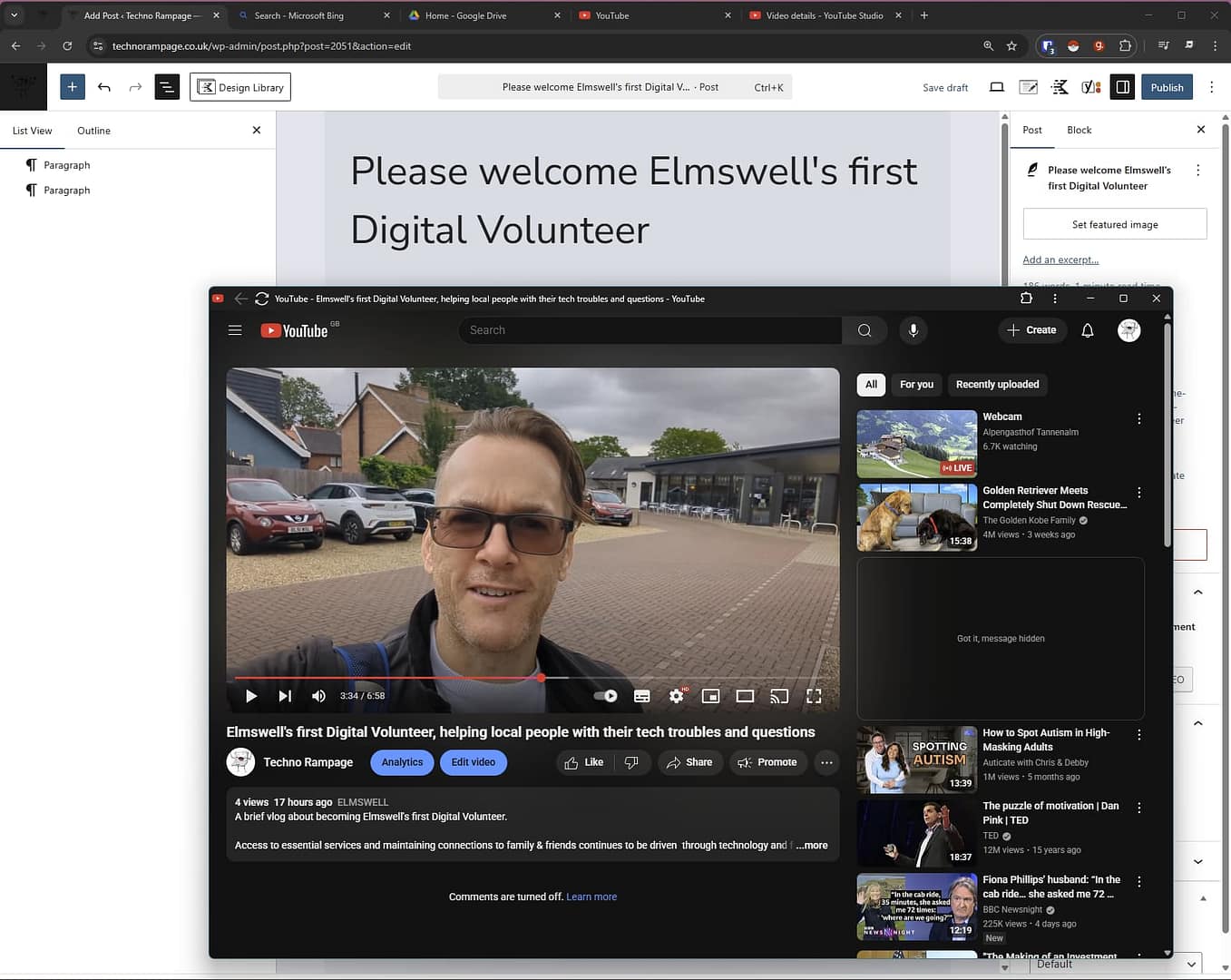
Task: Open options for How to Spot Autism video
Action: pyautogui.click(x=1139, y=735)
